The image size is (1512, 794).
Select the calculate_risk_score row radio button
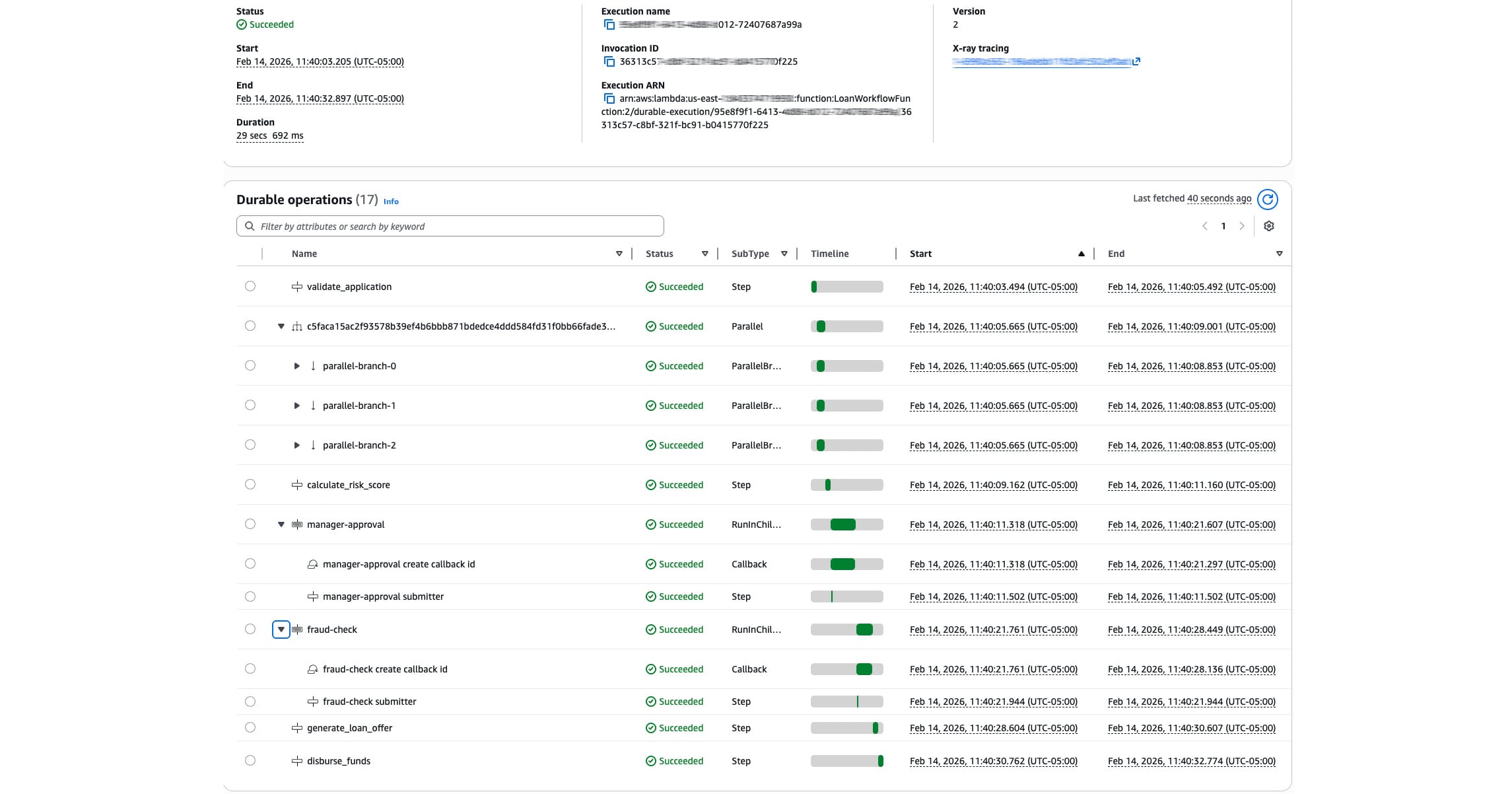[x=250, y=484]
